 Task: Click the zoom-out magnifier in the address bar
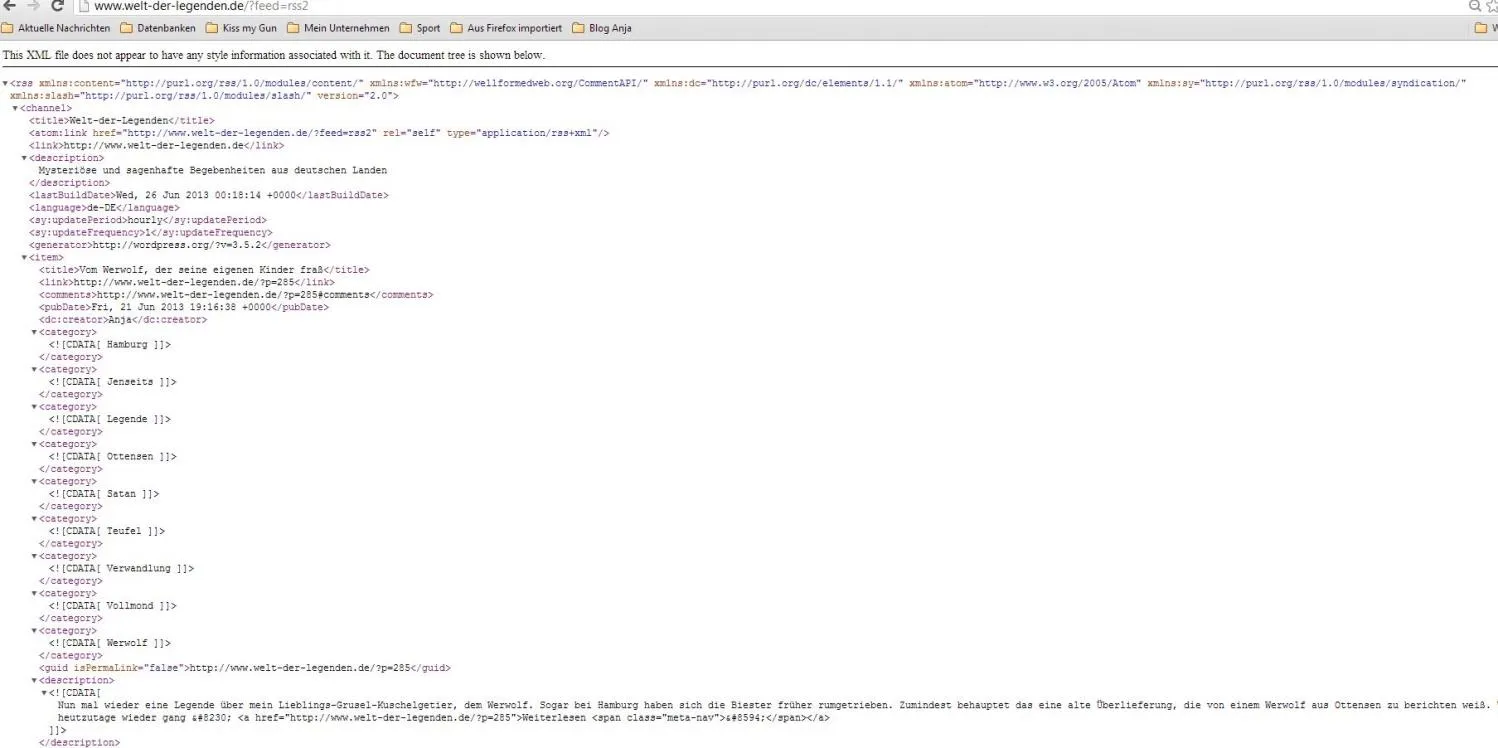pos(1474,6)
